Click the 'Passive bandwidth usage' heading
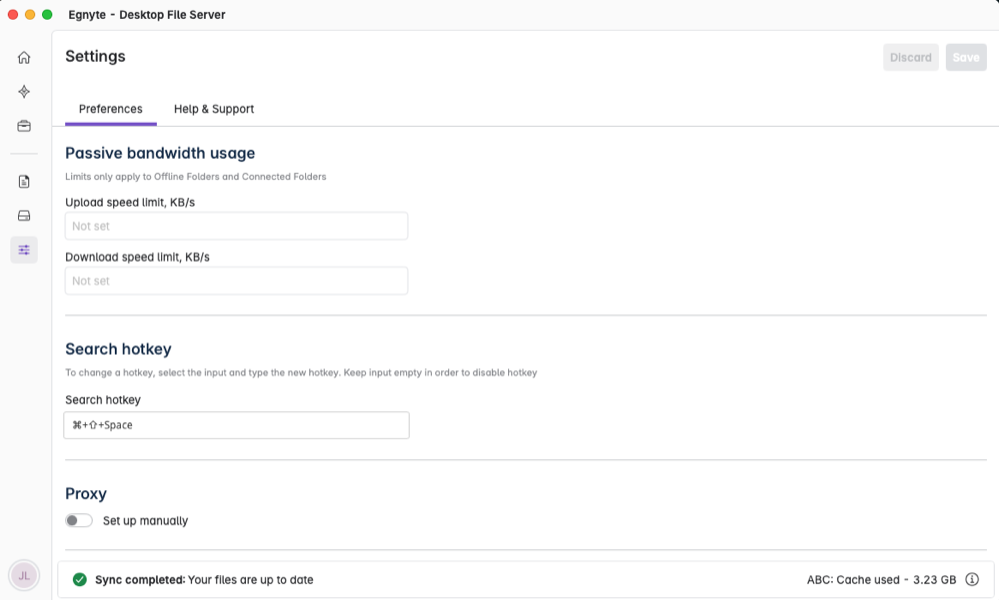This screenshot has width=999, height=600. [x=160, y=153]
